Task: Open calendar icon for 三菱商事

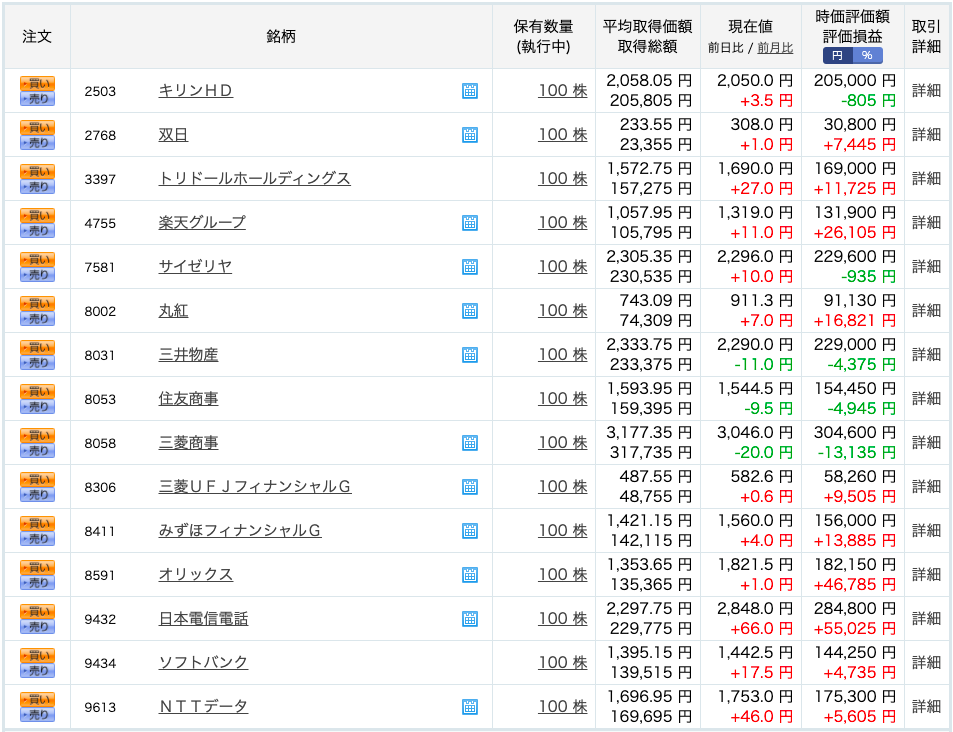Action: (470, 443)
